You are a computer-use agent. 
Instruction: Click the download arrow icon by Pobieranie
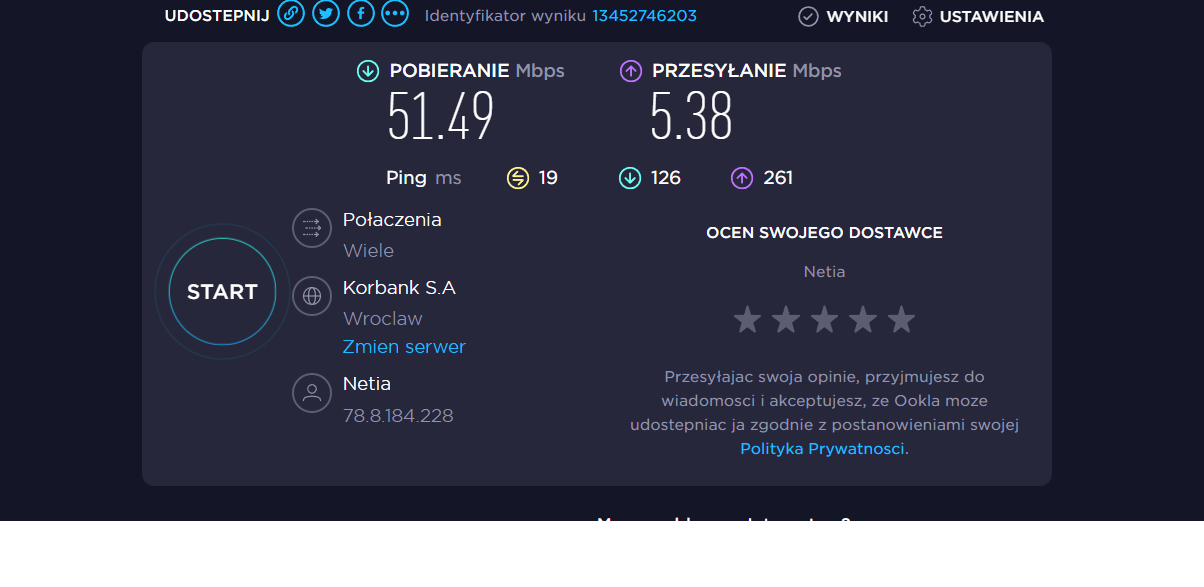[x=368, y=71]
